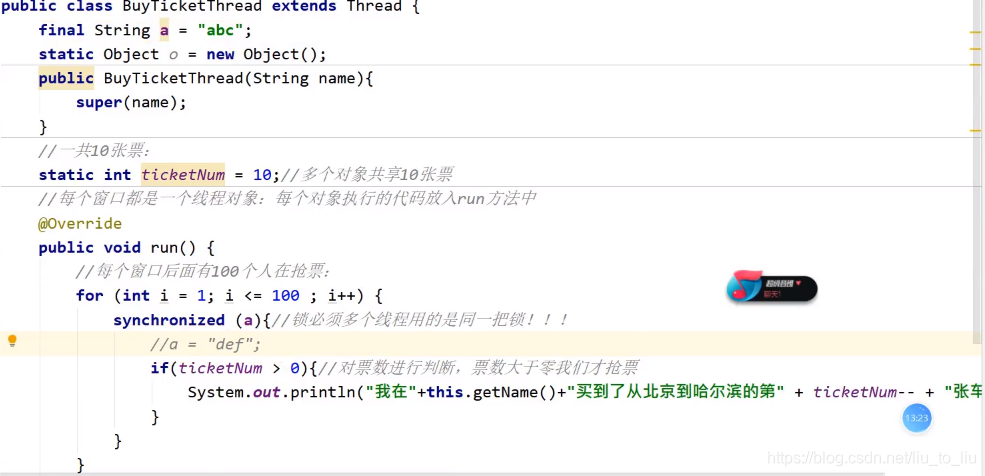Click the yellow lightbulb intention icon
Screen dimensions: 985x476
point(12,341)
